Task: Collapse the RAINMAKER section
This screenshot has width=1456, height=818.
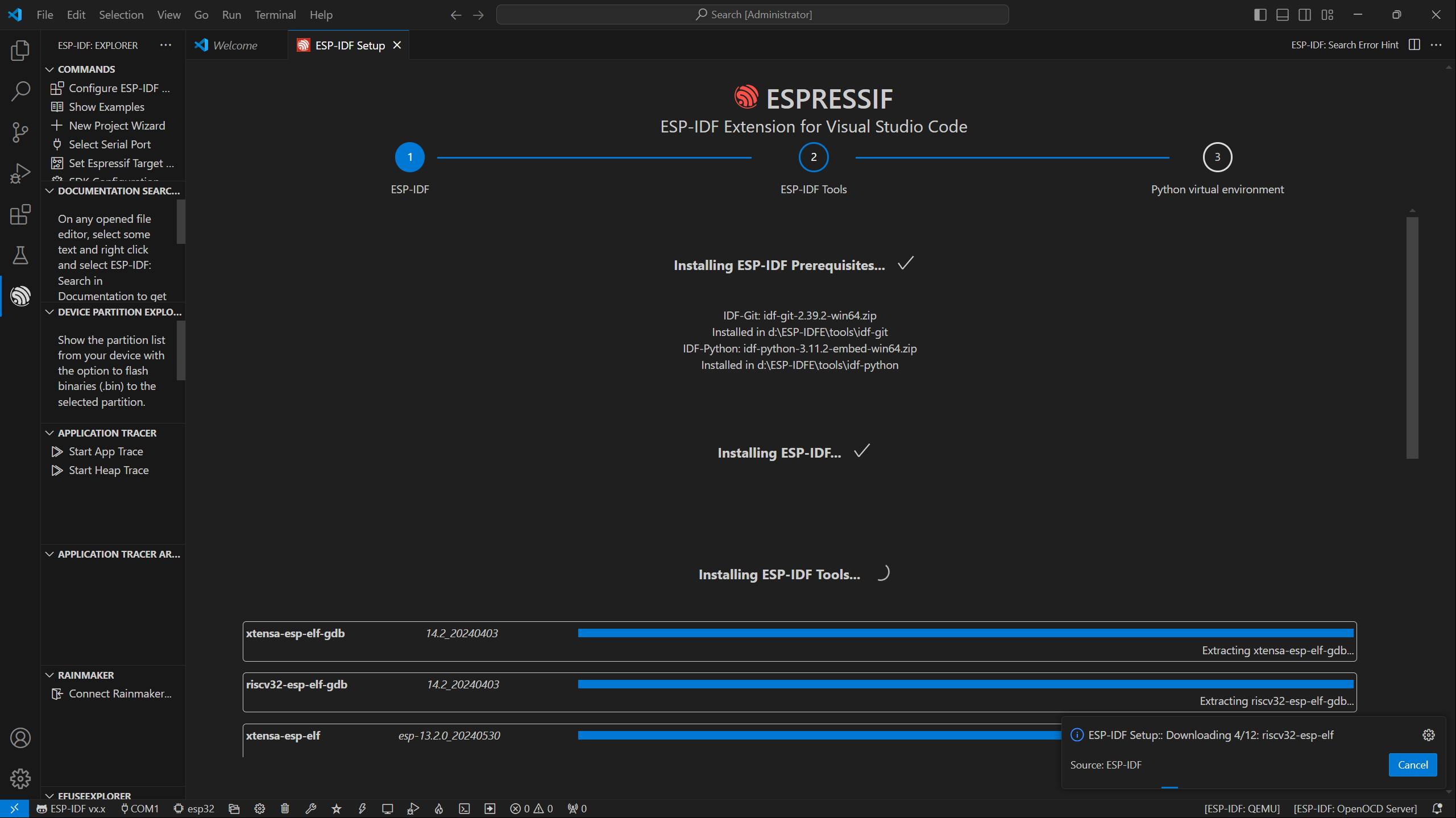Action: 50,675
